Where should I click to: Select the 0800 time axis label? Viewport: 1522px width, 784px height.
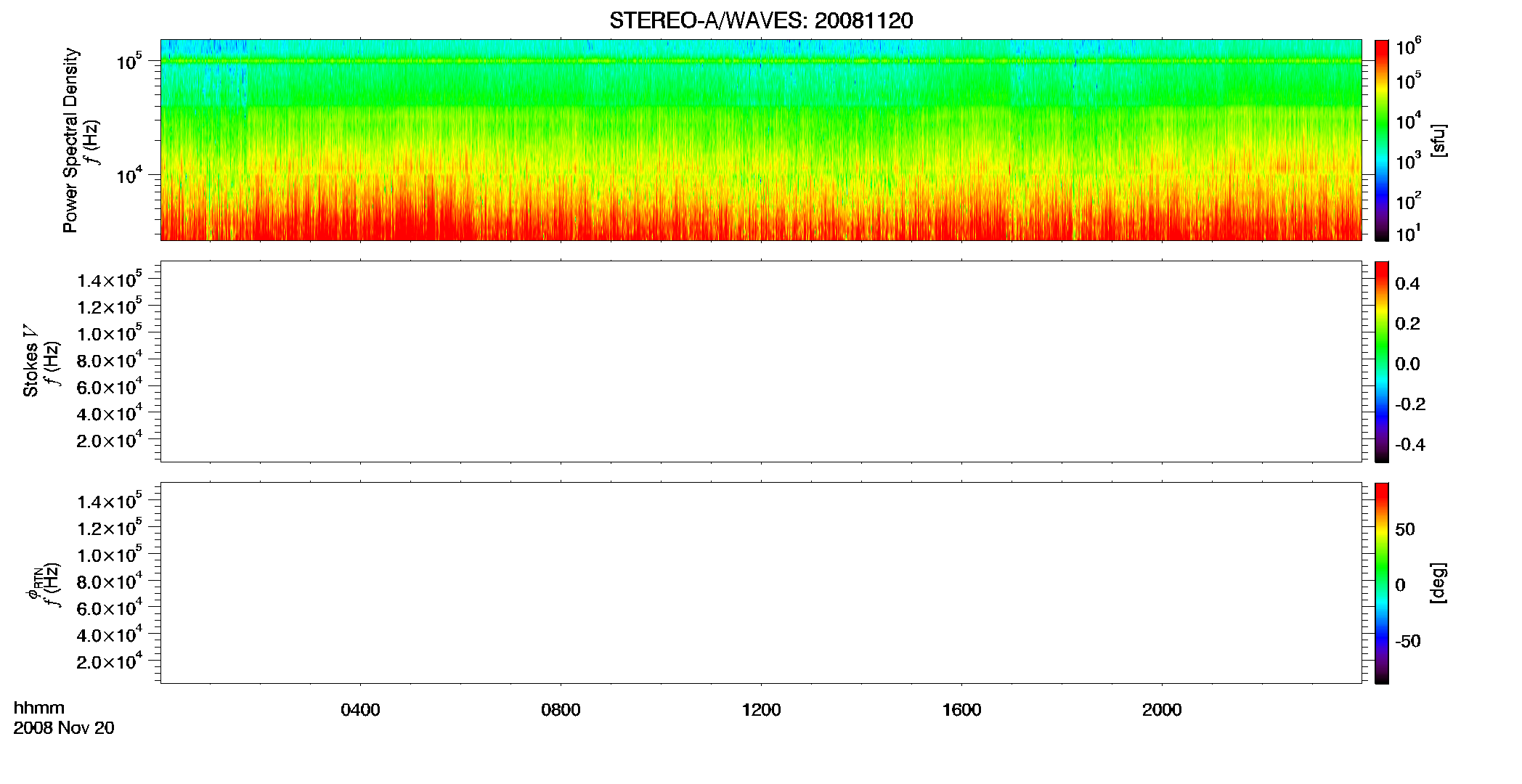click(x=561, y=710)
